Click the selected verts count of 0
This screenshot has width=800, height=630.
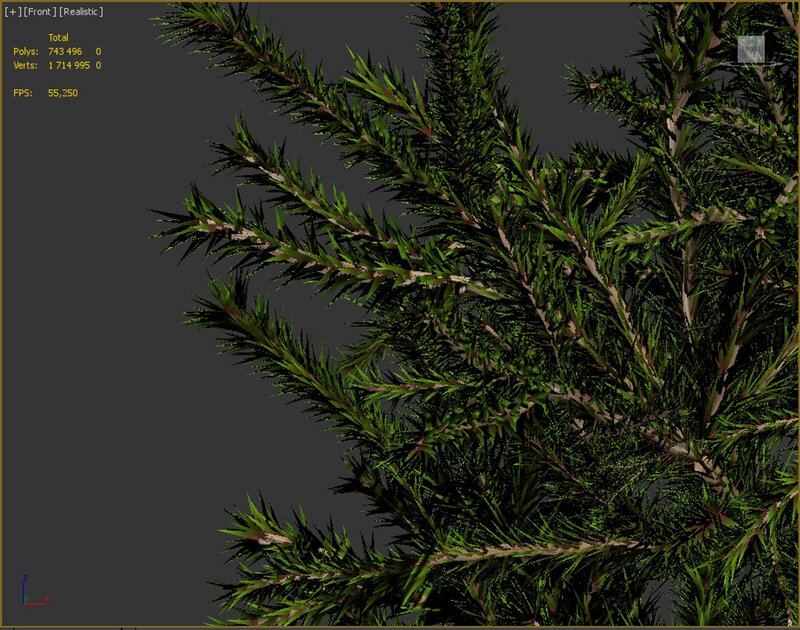tap(98, 65)
